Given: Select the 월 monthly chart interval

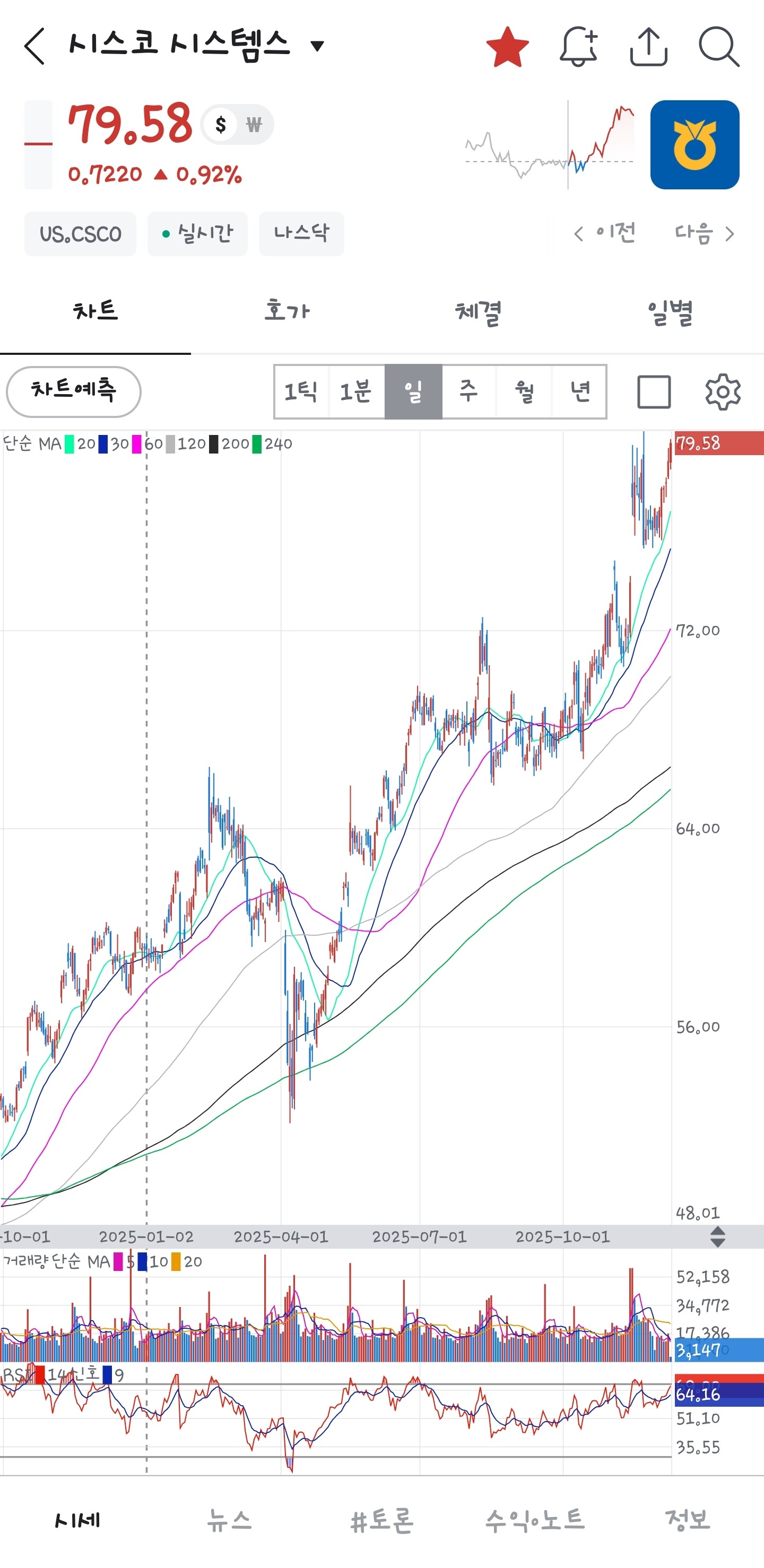Looking at the screenshot, I should pyautogui.click(x=524, y=391).
